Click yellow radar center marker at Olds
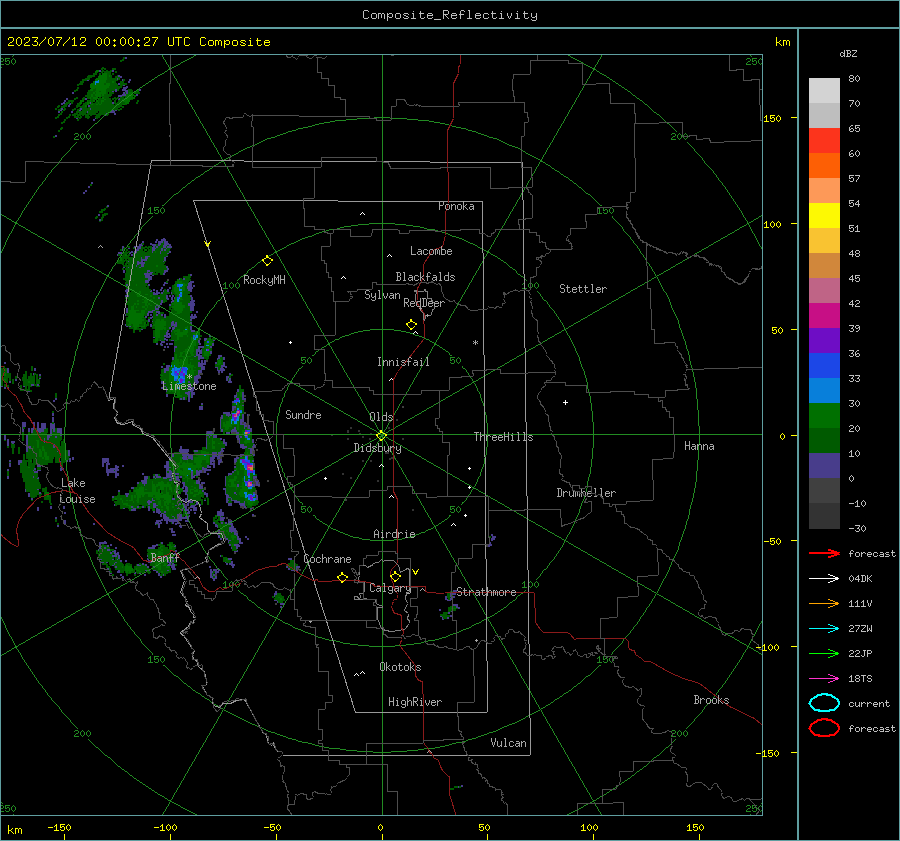This screenshot has width=900, height=841. click(381, 435)
